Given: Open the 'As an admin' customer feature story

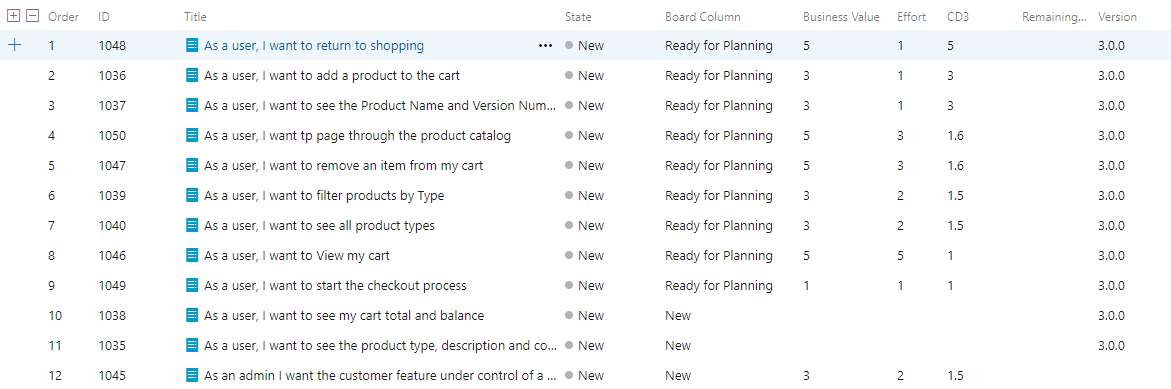Looking at the screenshot, I should tap(380, 375).
